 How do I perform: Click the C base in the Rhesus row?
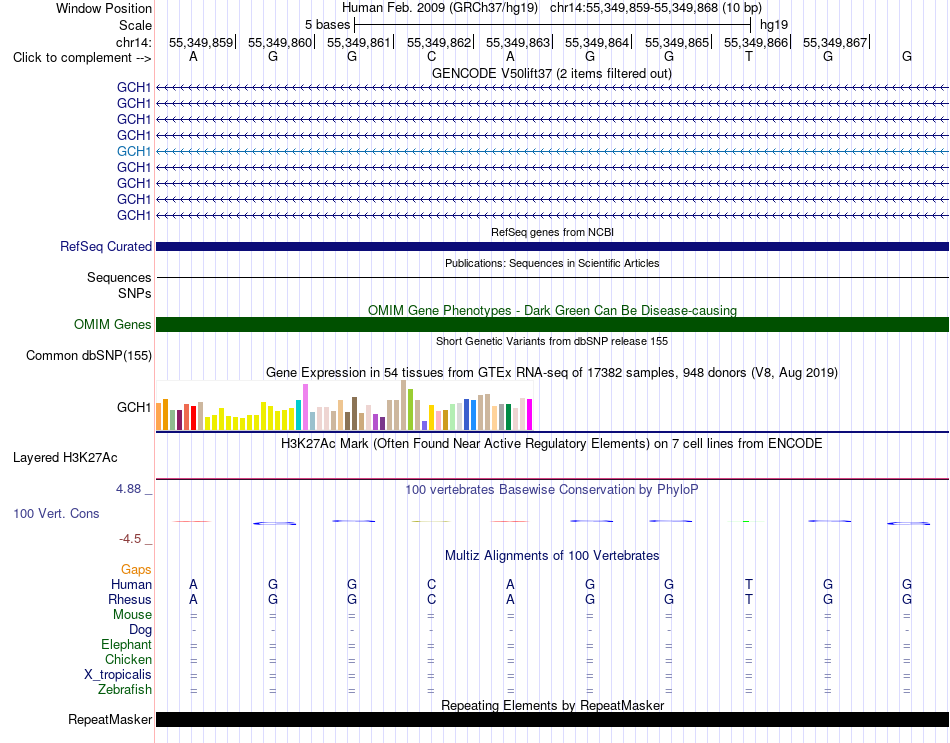click(x=431, y=599)
